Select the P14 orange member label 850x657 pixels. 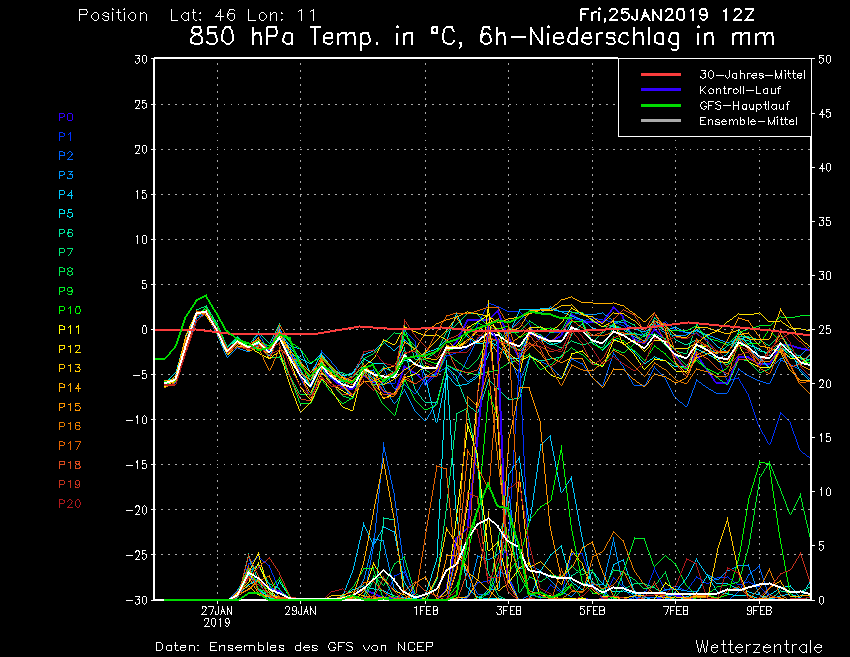pyautogui.click(x=69, y=388)
